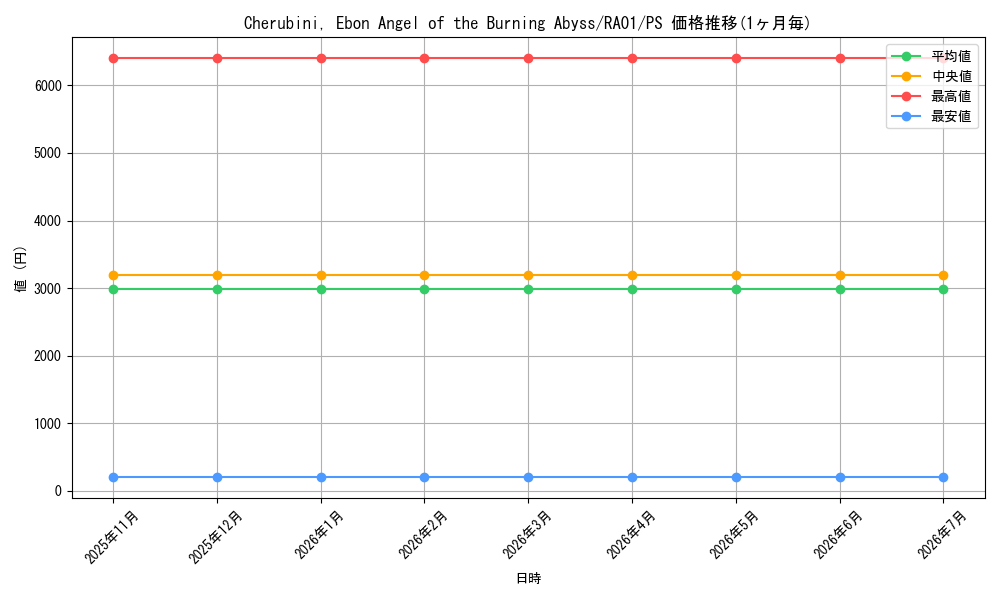Click the red 最高値 legend marker
The width and height of the screenshot is (1000, 600).
[x=906, y=96]
